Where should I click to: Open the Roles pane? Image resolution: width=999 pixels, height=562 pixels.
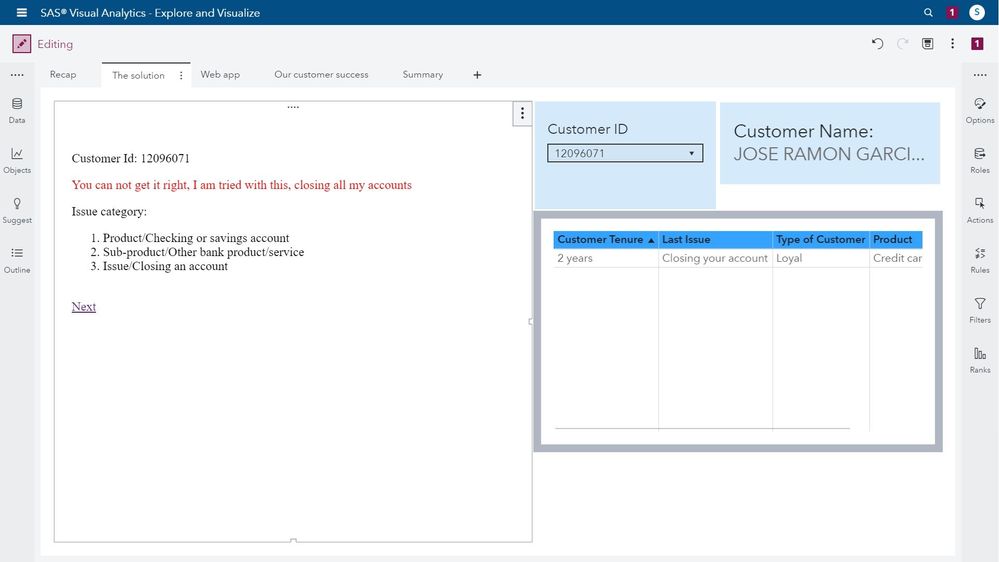click(x=979, y=159)
